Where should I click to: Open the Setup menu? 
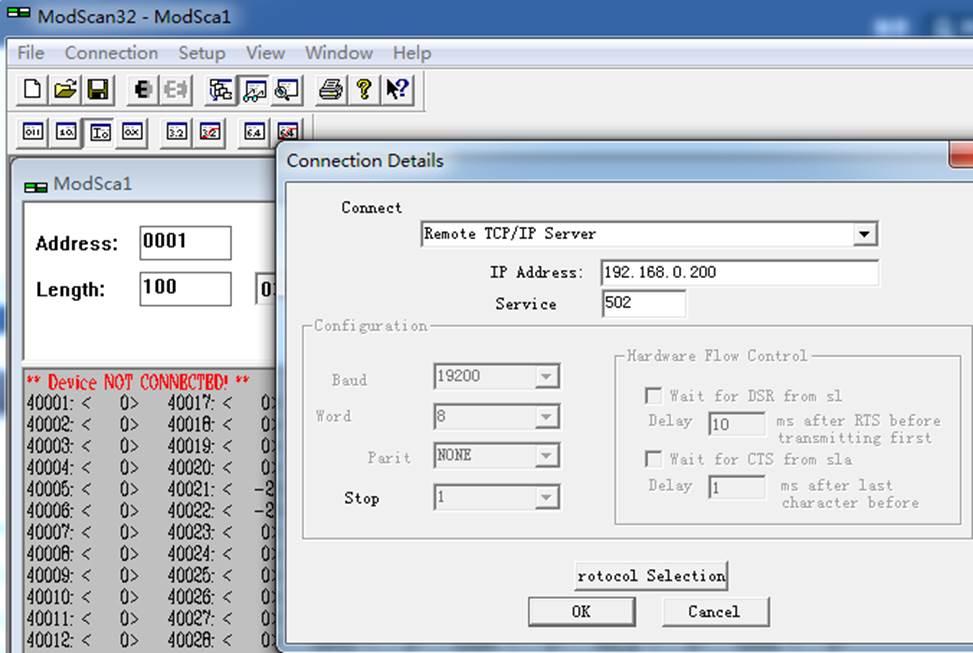pos(202,53)
